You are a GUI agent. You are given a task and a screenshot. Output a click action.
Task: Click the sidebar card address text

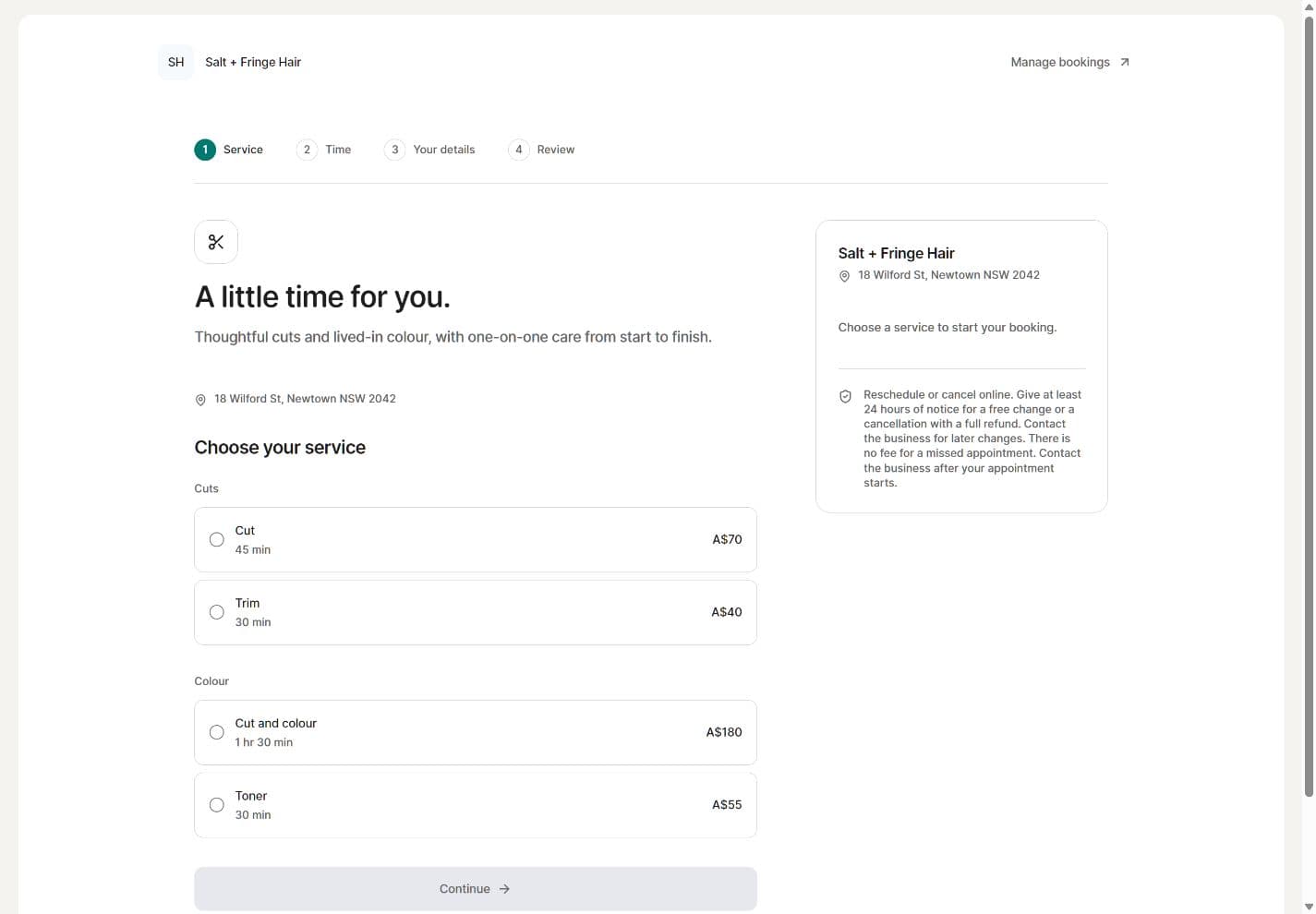click(x=948, y=275)
